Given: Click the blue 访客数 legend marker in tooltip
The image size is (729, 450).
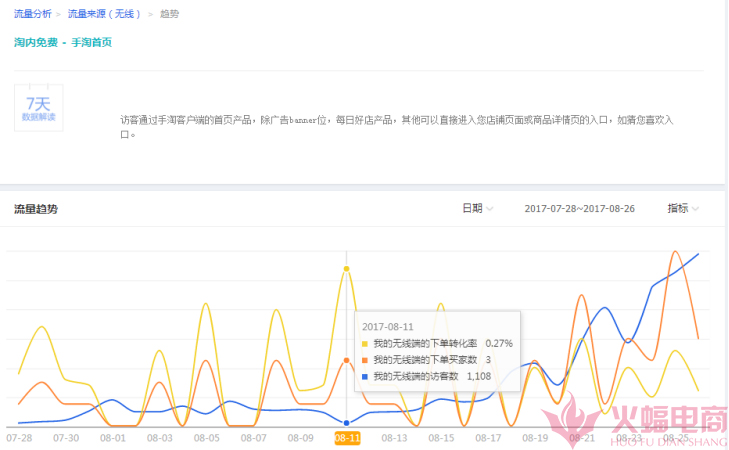Looking at the screenshot, I should [366, 377].
